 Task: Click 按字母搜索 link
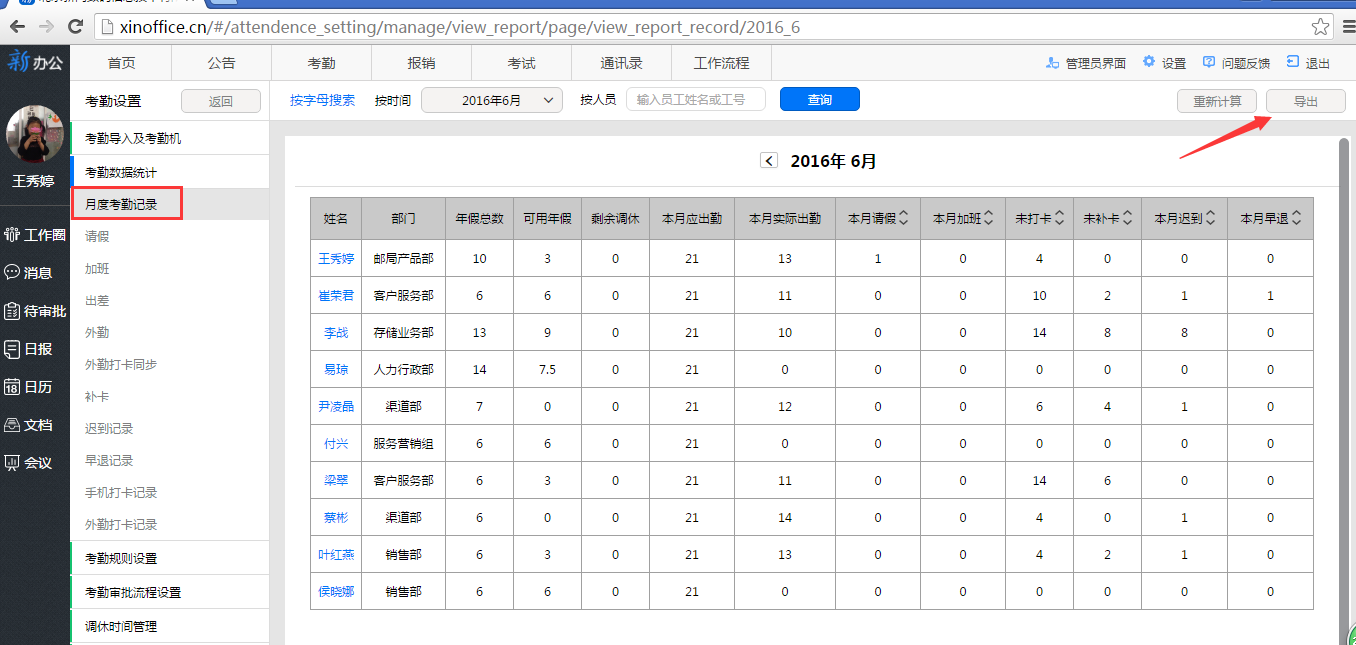tap(322, 100)
